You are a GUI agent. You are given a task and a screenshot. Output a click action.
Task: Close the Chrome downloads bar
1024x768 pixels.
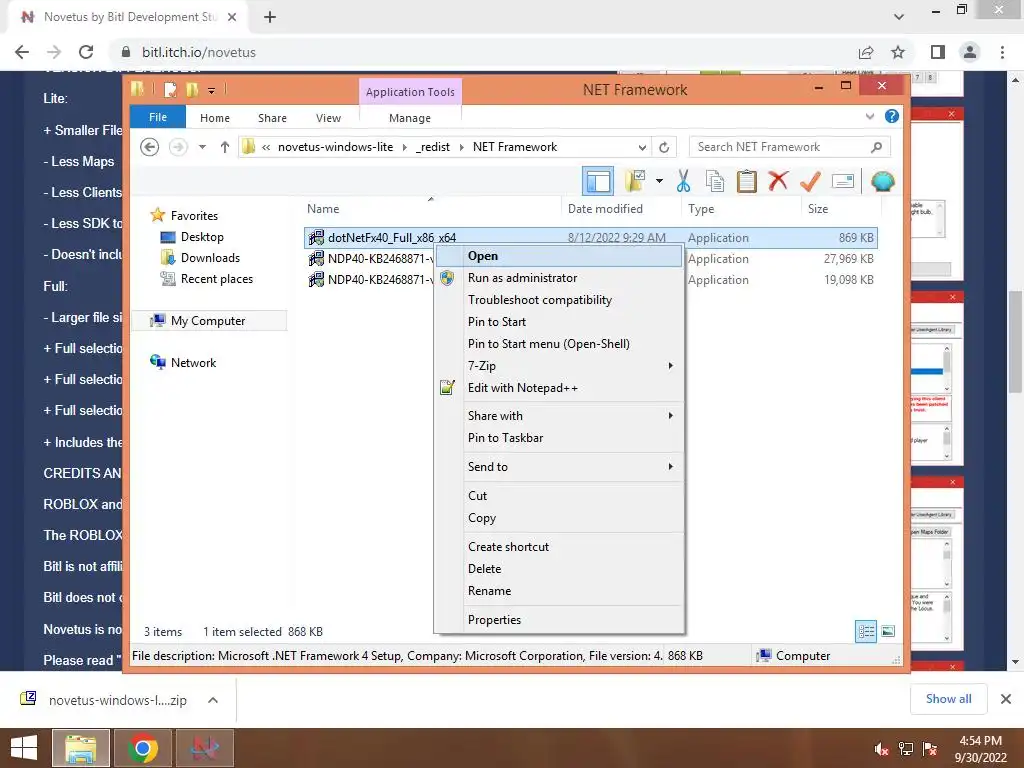point(1006,699)
